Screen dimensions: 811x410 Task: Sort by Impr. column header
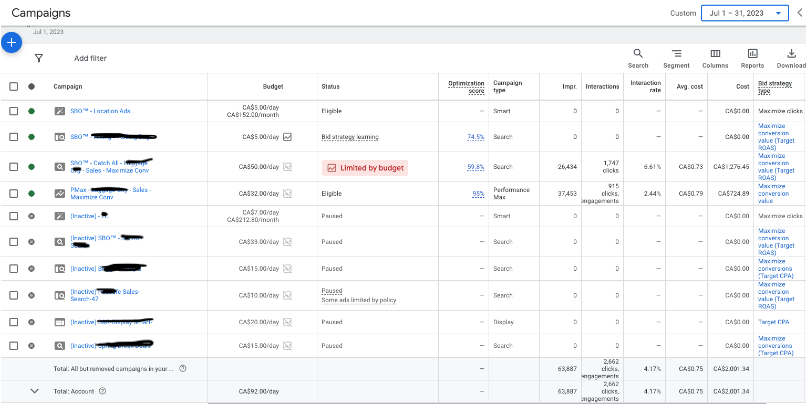(x=569, y=86)
